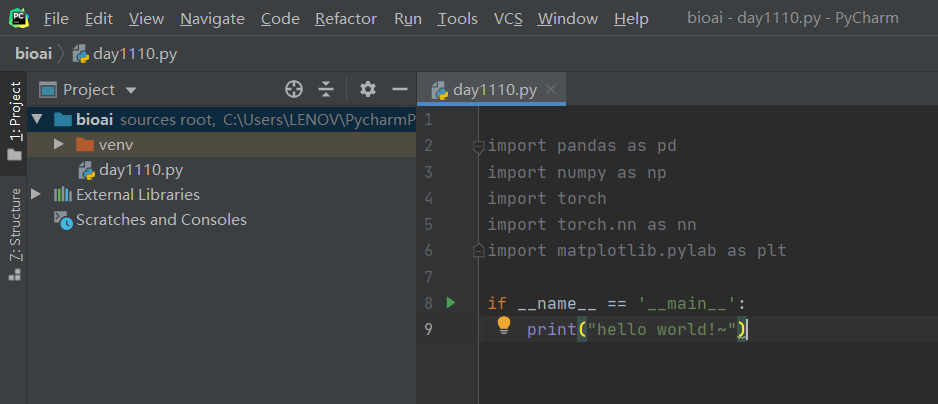Toggle the 1: Project tool window tab
Viewport: 938px width, 404px height.
[15, 121]
